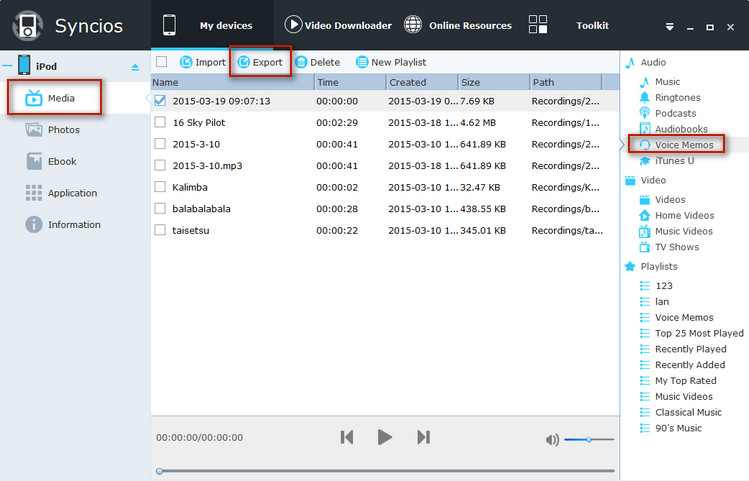This screenshot has height=481, width=749.
Task: Open the Online Resources tab
Action: click(x=457, y=25)
